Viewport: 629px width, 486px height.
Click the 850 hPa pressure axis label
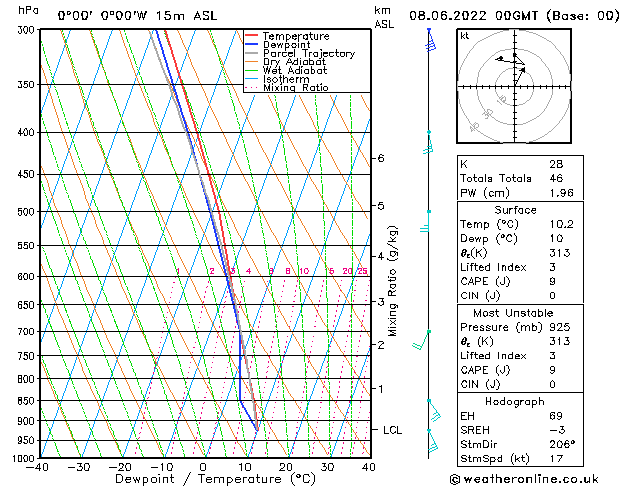(x=28, y=401)
